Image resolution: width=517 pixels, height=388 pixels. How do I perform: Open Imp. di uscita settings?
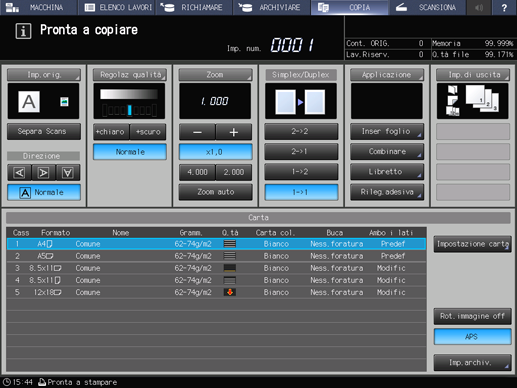(x=473, y=75)
